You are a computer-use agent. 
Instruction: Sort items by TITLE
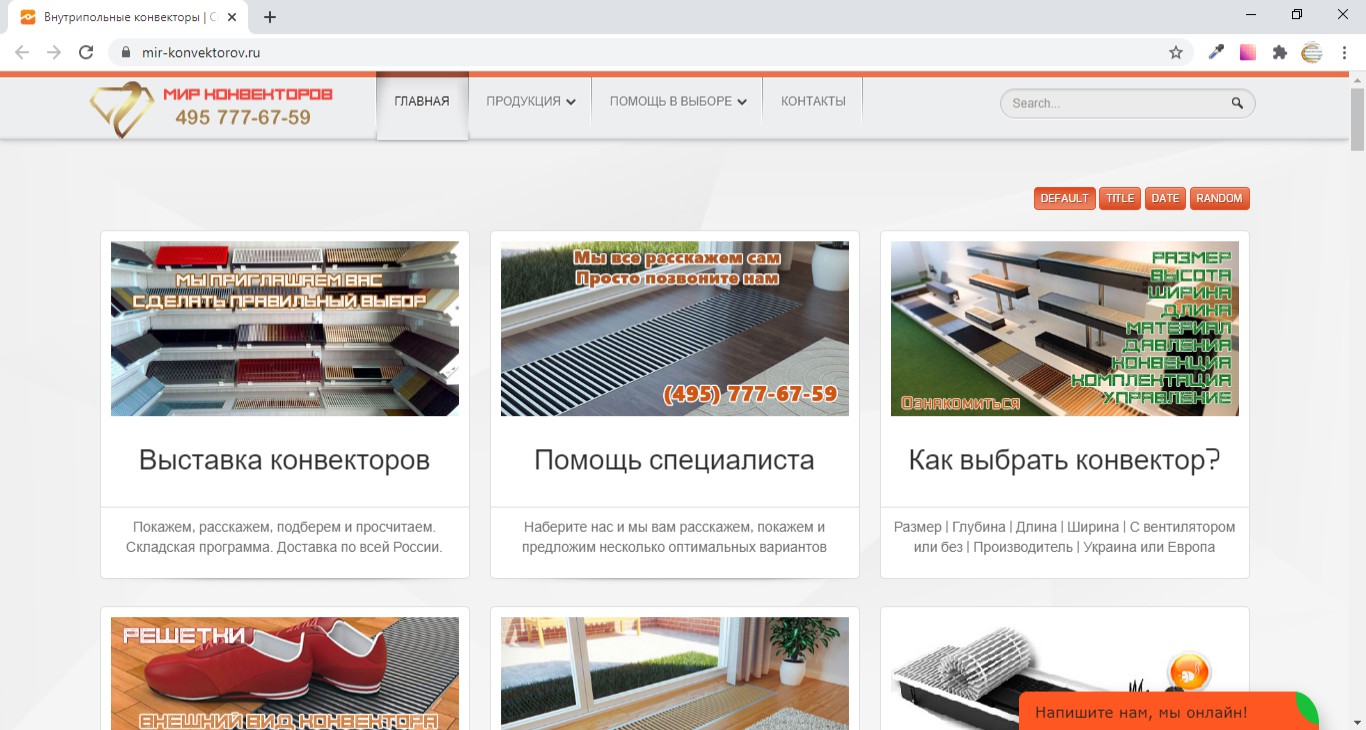(x=1120, y=198)
